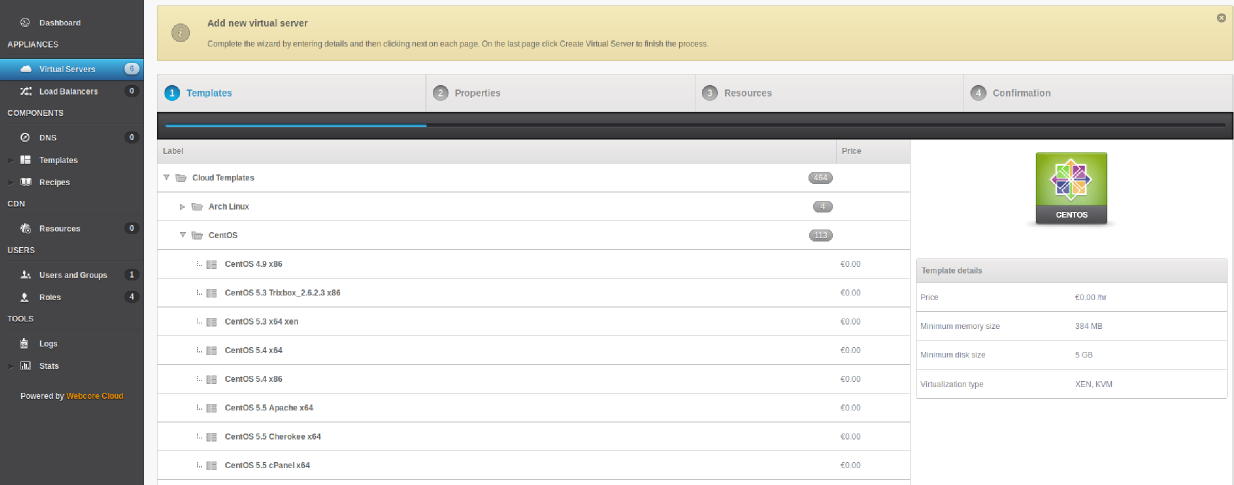The image size is (1234, 485).
Task: Click the Templates sidebar icon
Action: 25,160
